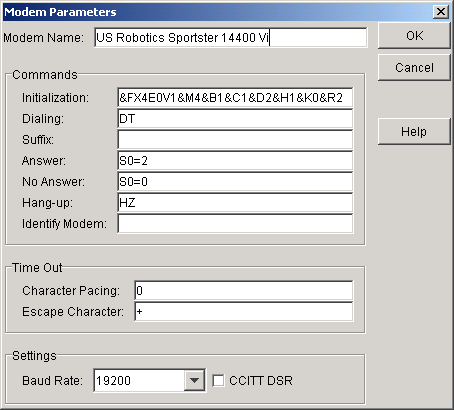Image resolution: width=454 pixels, height=410 pixels.
Task: Click the Modem Name label
Action: (43, 38)
